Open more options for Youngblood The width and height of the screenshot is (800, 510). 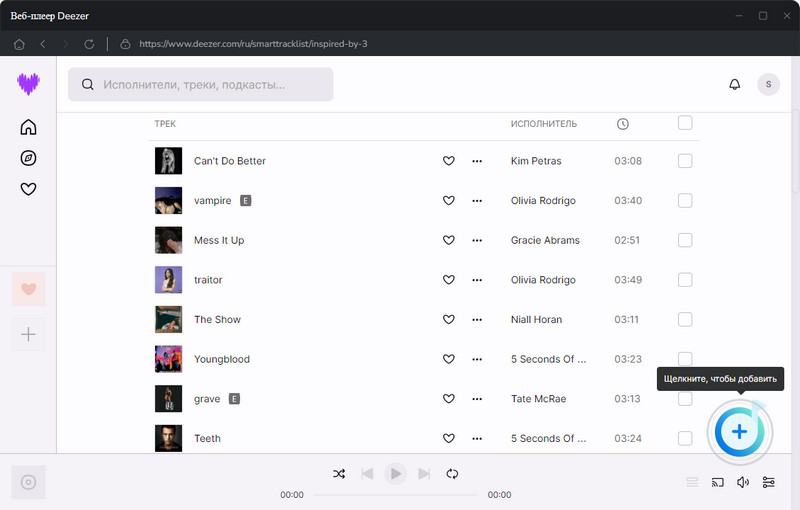tap(477, 360)
